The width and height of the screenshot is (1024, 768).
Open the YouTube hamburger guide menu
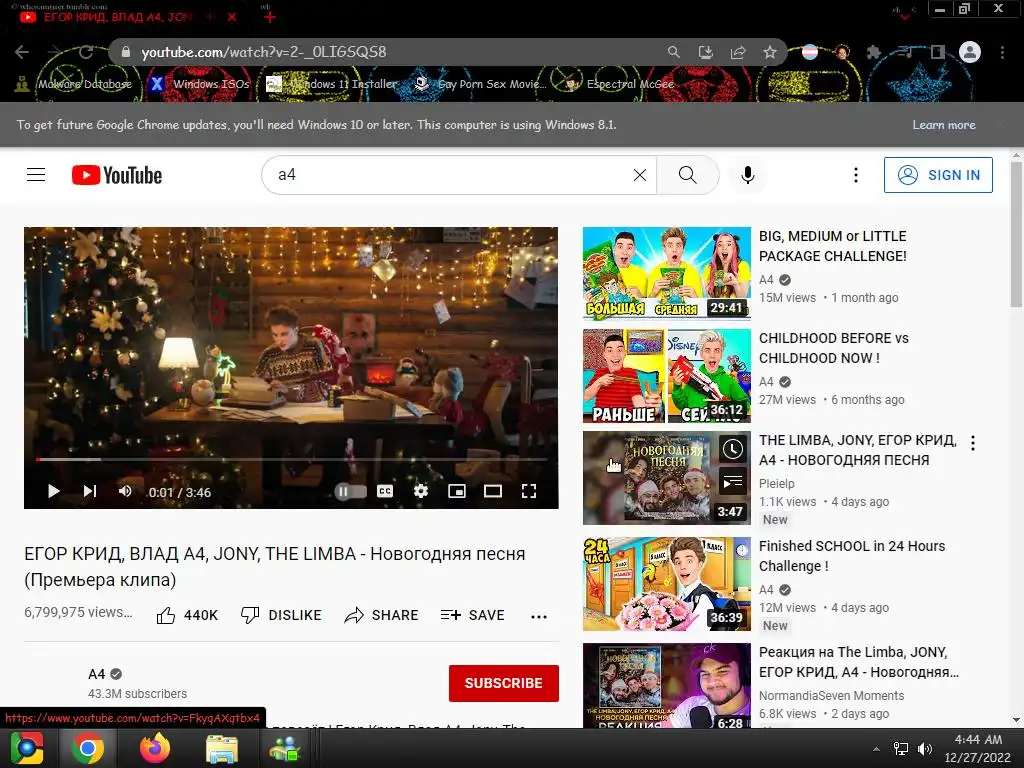click(x=36, y=175)
